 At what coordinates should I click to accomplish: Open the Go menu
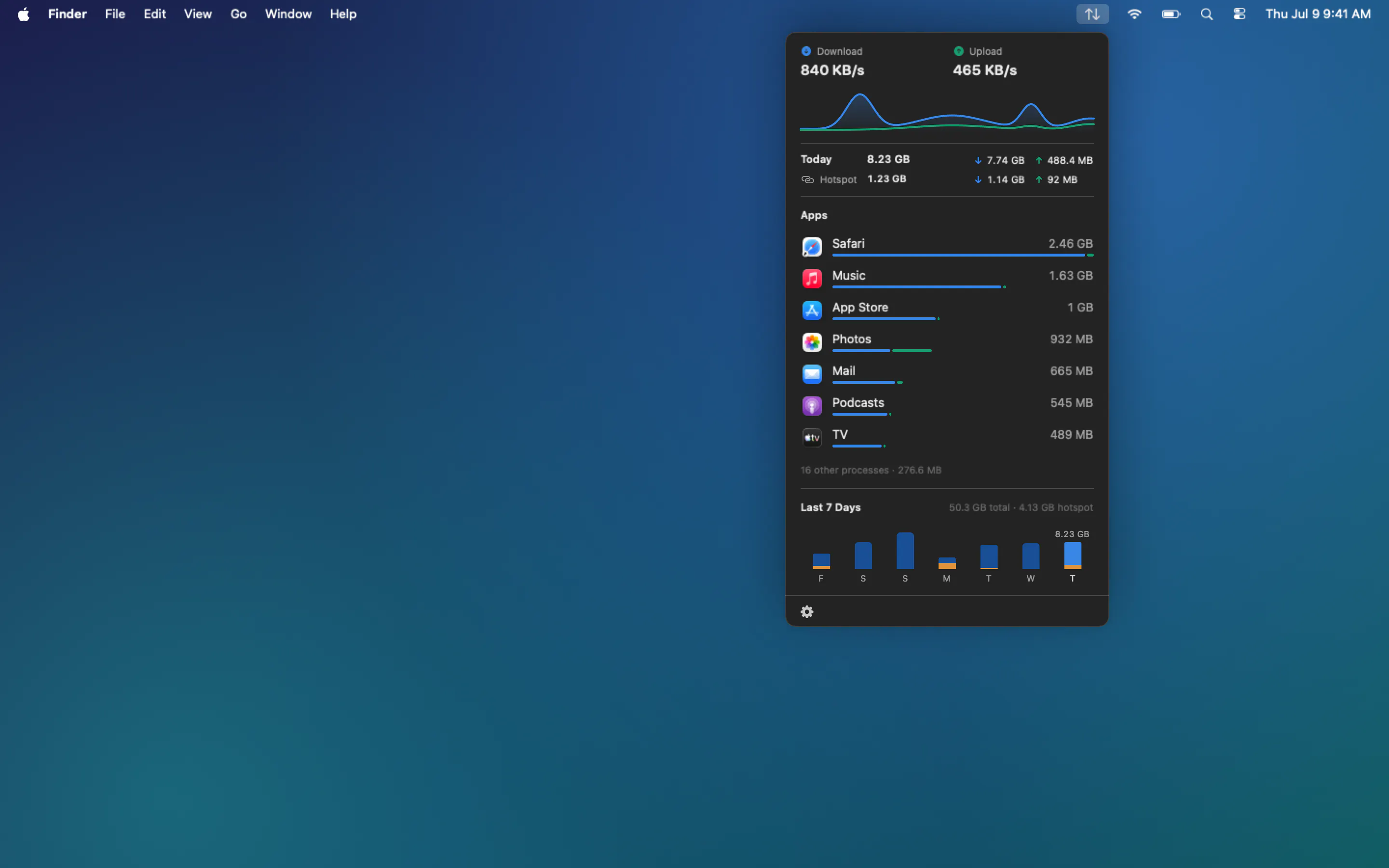[x=238, y=14]
